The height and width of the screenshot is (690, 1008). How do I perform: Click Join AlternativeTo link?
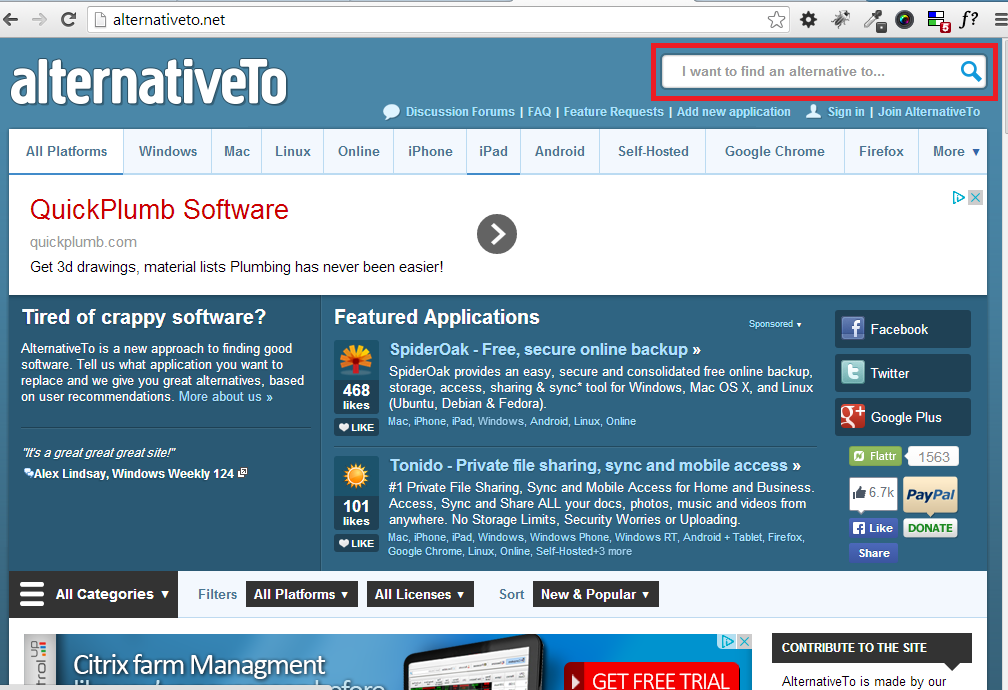pos(929,112)
